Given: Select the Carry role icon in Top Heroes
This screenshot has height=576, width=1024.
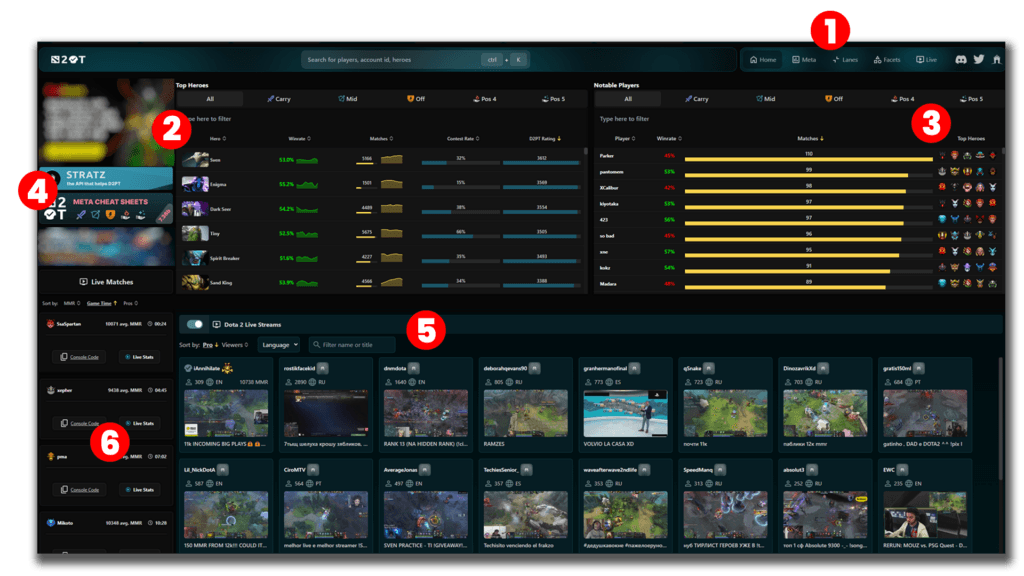Looking at the screenshot, I should [270, 99].
